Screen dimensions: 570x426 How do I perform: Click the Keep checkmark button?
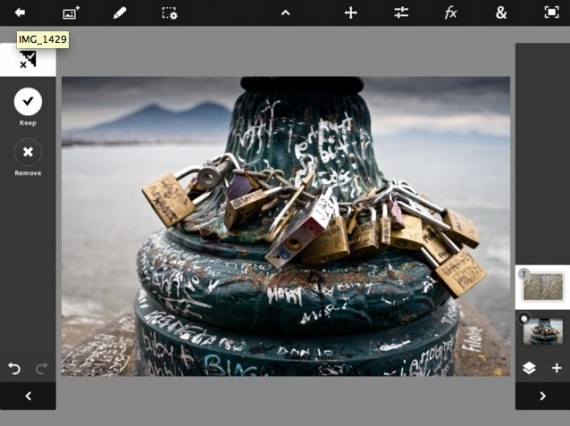pos(28,101)
